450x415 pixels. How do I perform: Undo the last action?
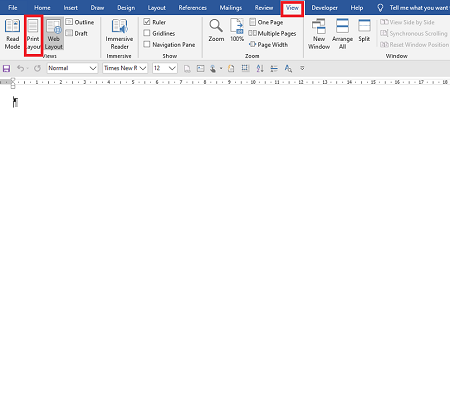point(20,68)
